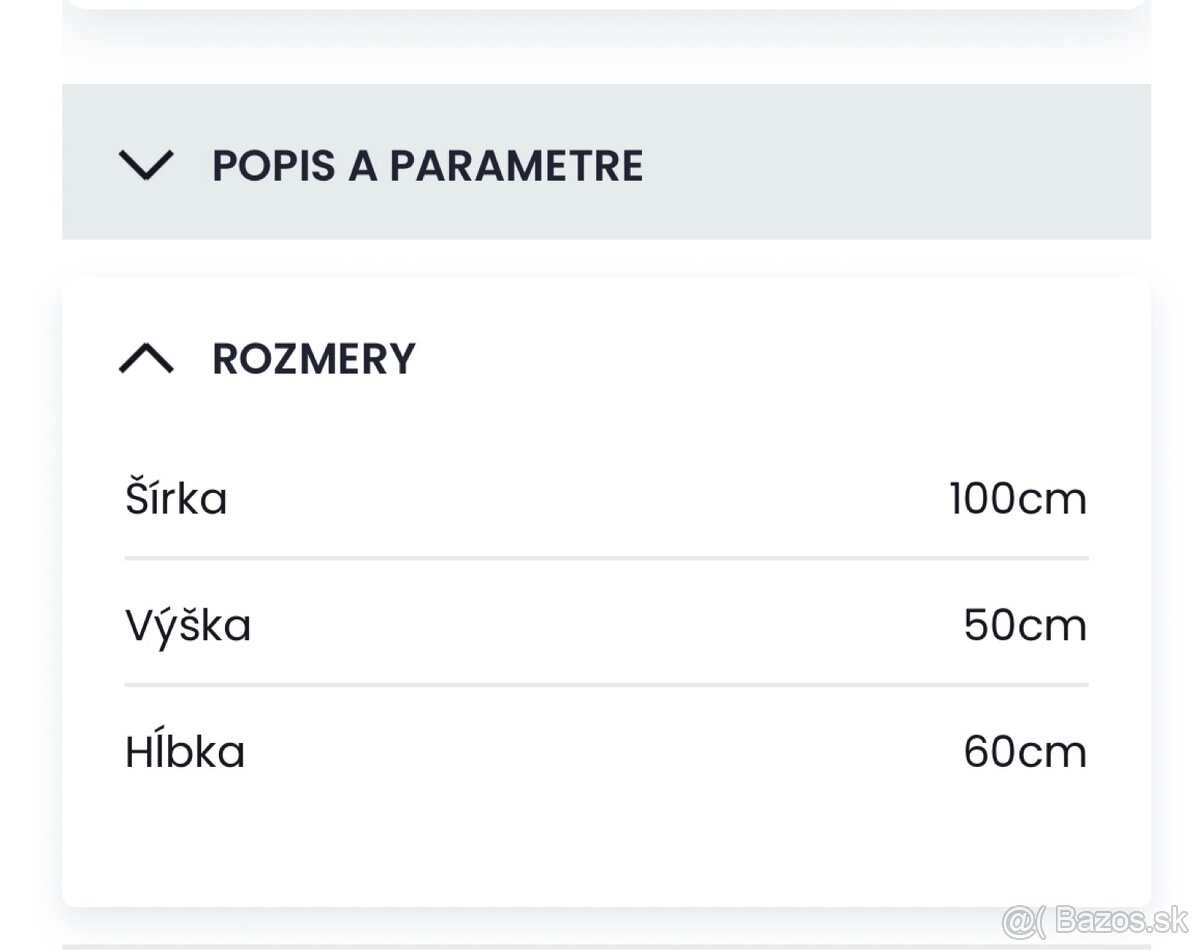Viewport: 1200px width, 950px height.
Task: Click the empty gray area right of POPIS A PARAMETRE
Action: coord(900,162)
